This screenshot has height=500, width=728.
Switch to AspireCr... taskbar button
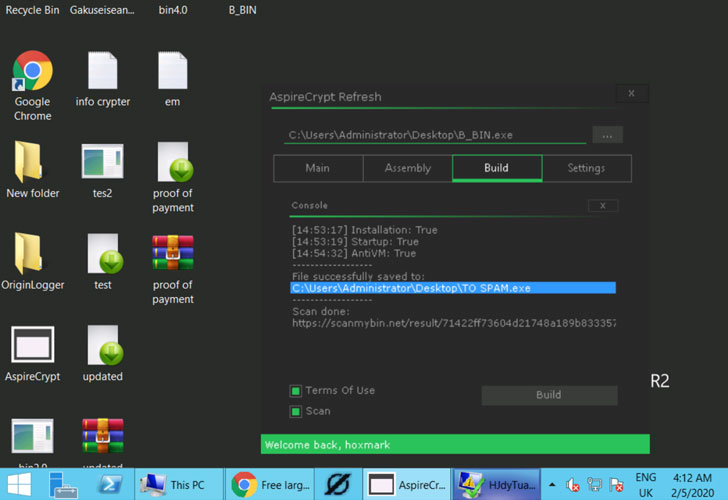pyautogui.click(x=407, y=484)
